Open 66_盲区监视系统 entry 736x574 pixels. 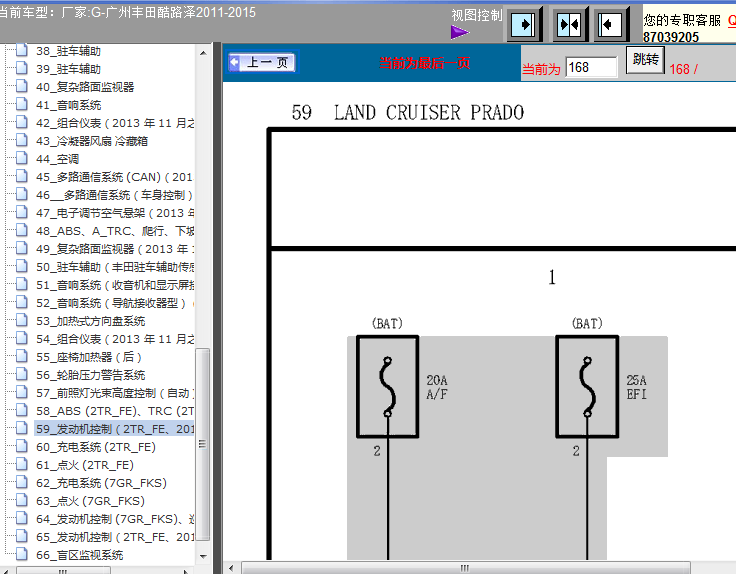point(79,555)
